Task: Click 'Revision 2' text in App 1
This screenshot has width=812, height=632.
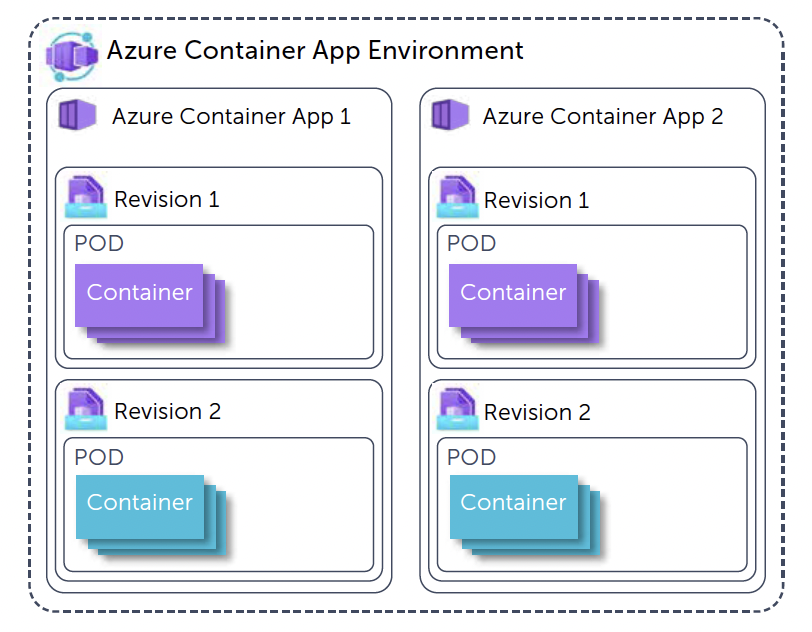Action: pos(167,411)
